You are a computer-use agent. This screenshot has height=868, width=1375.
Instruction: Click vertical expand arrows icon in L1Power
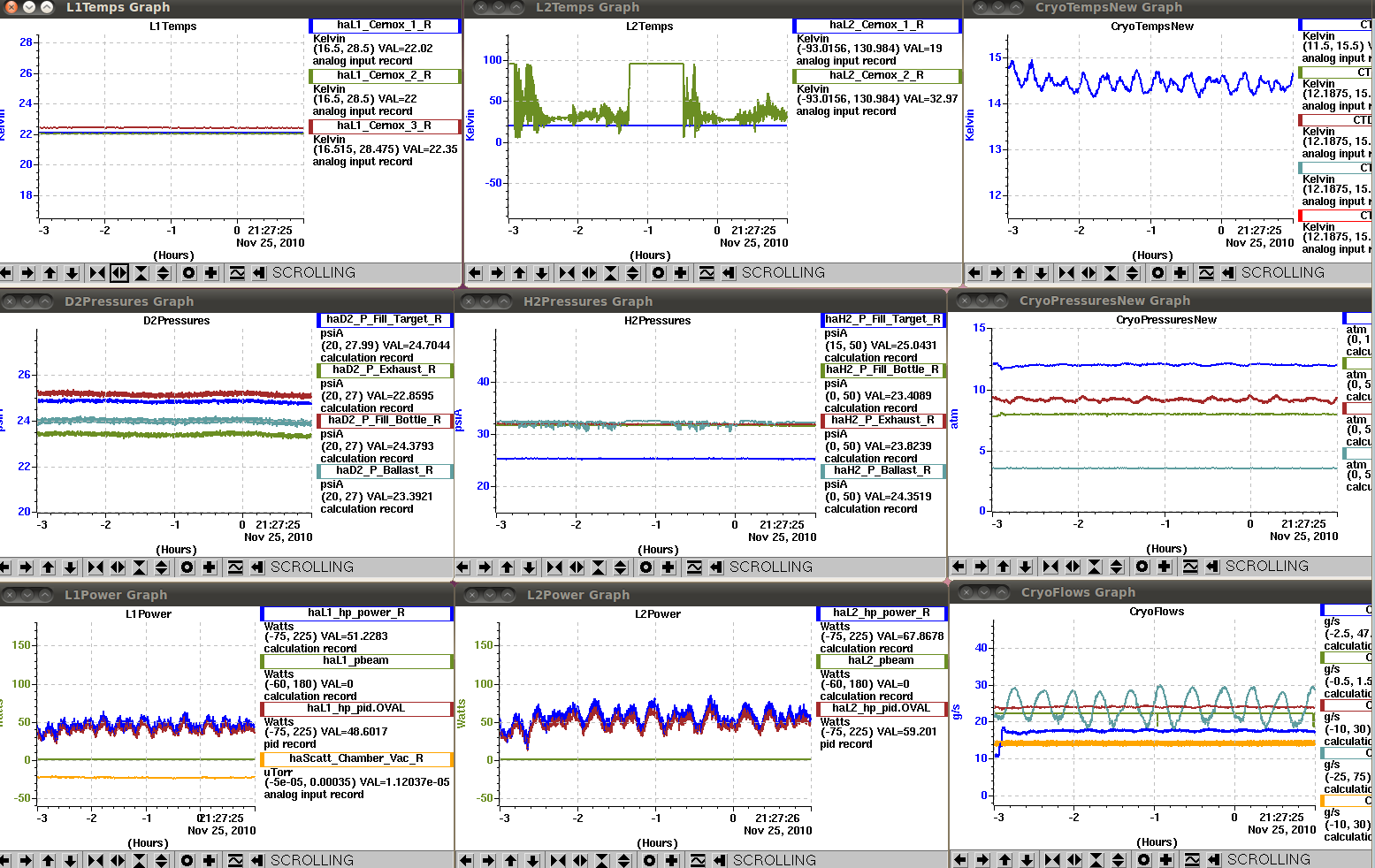click(x=162, y=860)
